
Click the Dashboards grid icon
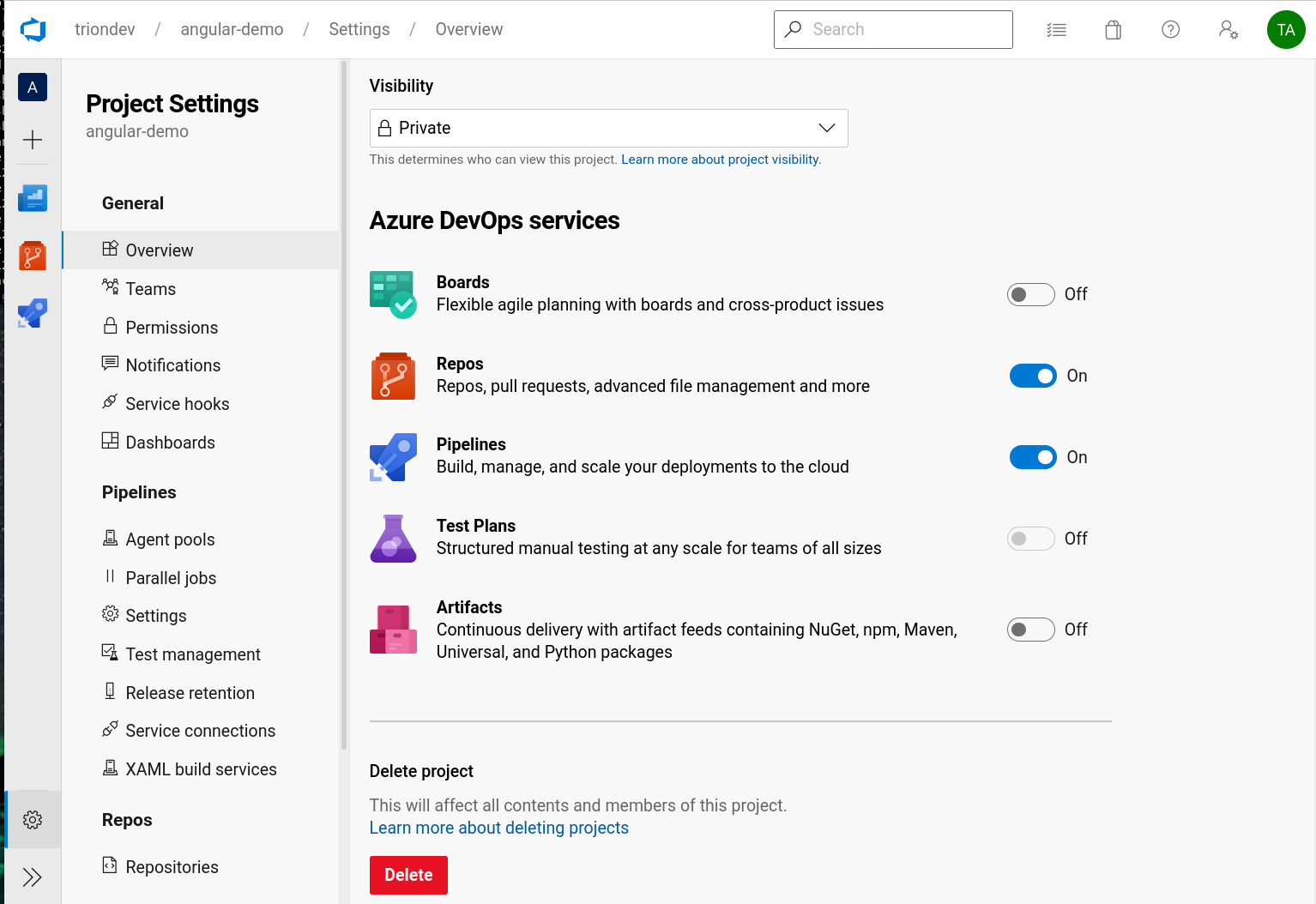click(111, 440)
